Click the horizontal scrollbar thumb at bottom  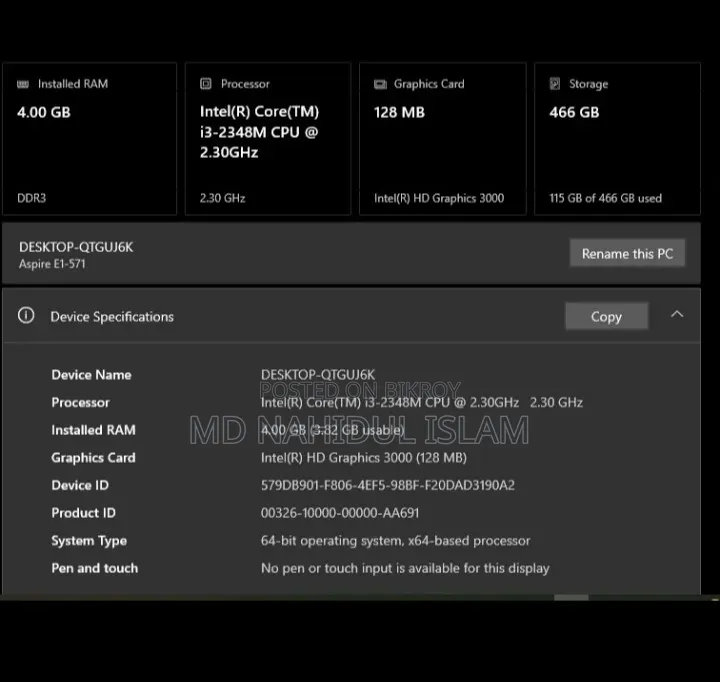pos(571,597)
